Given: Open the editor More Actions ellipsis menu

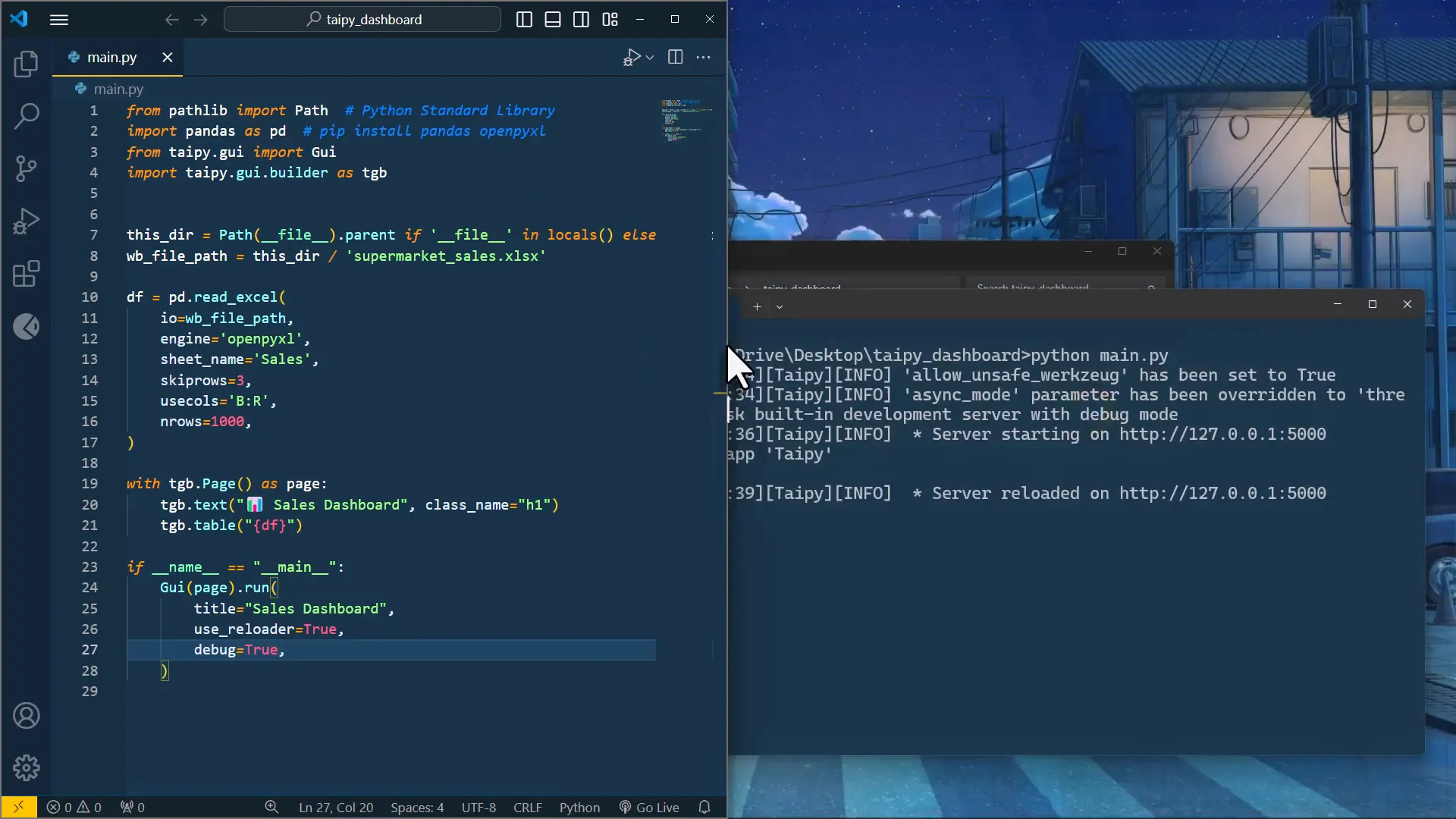Looking at the screenshot, I should coord(704,57).
